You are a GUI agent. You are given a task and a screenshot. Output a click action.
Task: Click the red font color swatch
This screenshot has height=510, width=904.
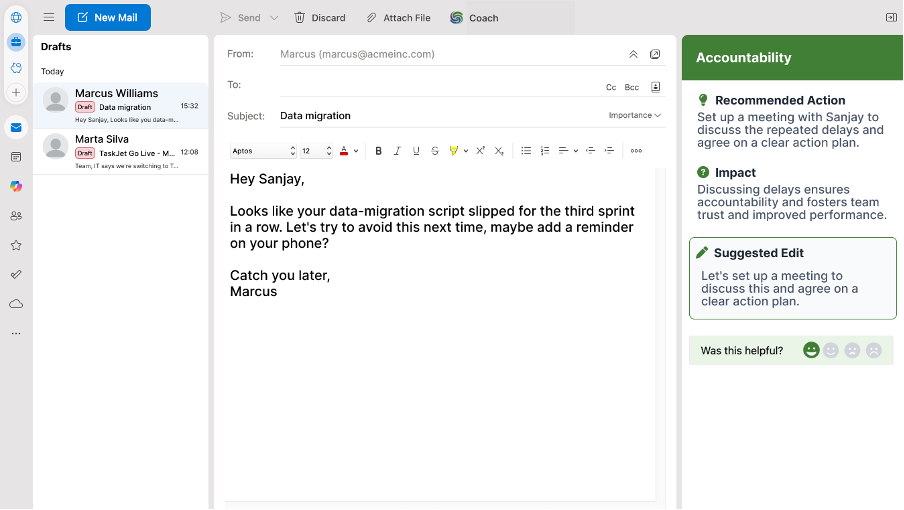[344, 151]
